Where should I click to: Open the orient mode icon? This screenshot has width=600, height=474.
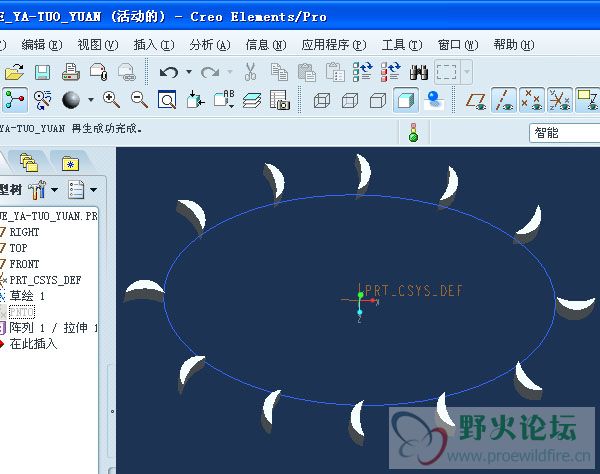point(42,100)
